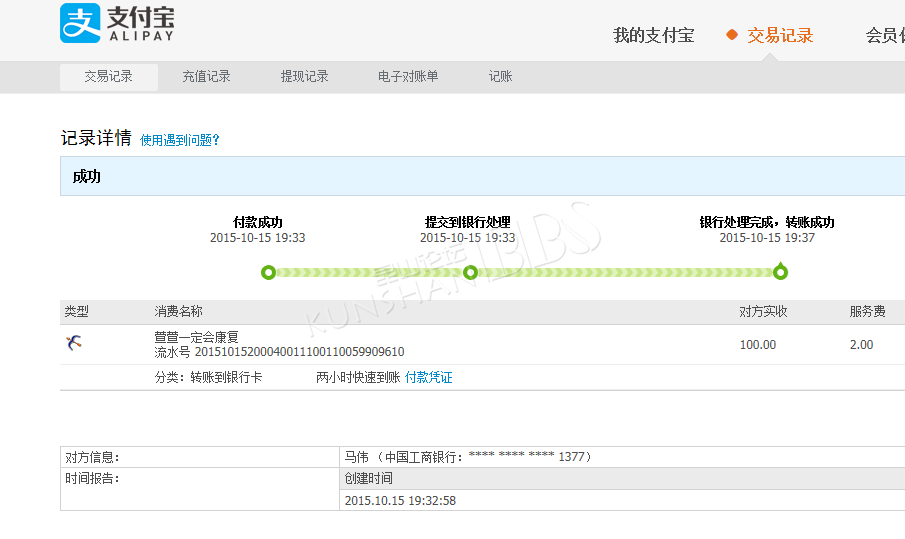The width and height of the screenshot is (905, 539).
Task: Open 交易记录 in top navigation
Action: click(x=780, y=35)
